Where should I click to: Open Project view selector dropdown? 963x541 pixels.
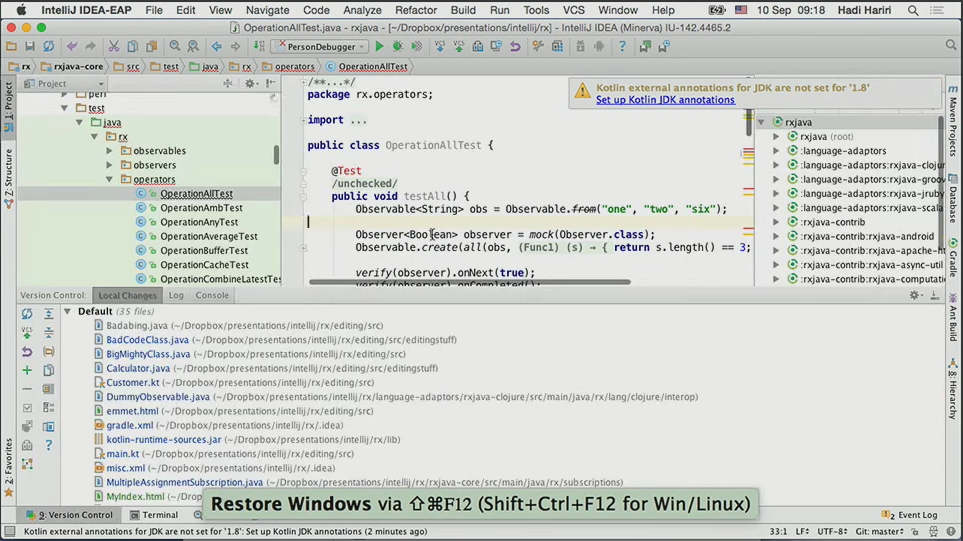pos(64,84)
